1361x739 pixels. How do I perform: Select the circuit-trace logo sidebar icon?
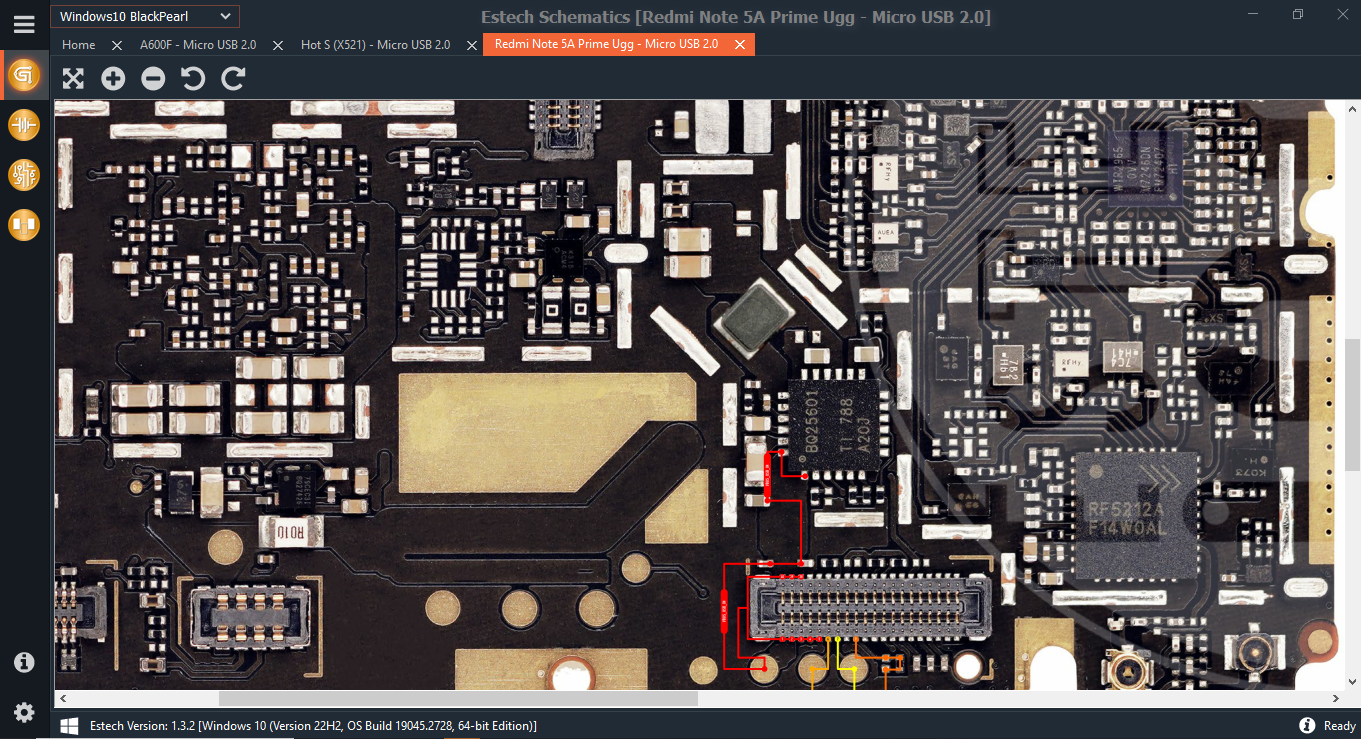point(24,75)
